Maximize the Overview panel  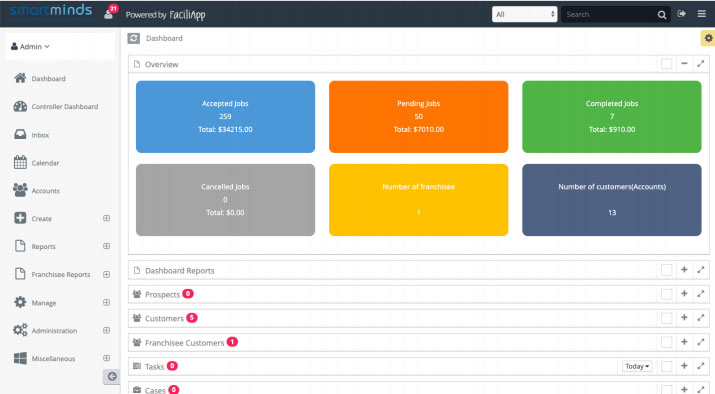point(701,64)
